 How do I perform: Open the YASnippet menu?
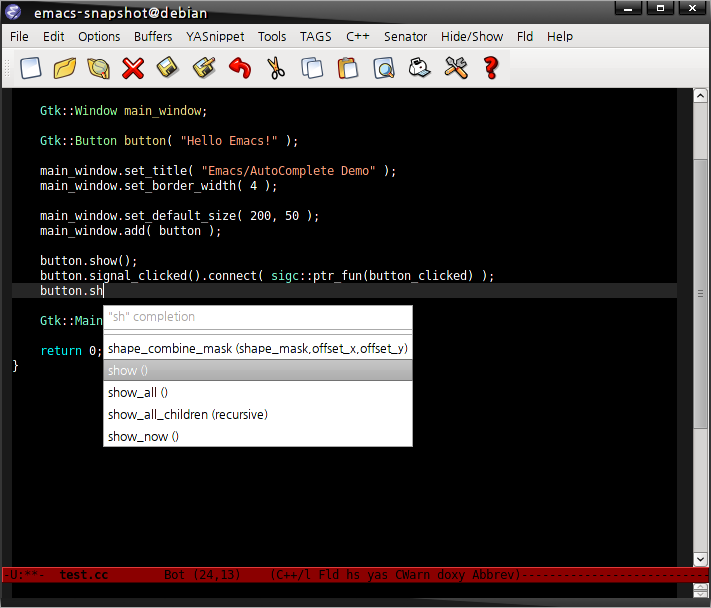pyautogui.click(x=215, y=36)
